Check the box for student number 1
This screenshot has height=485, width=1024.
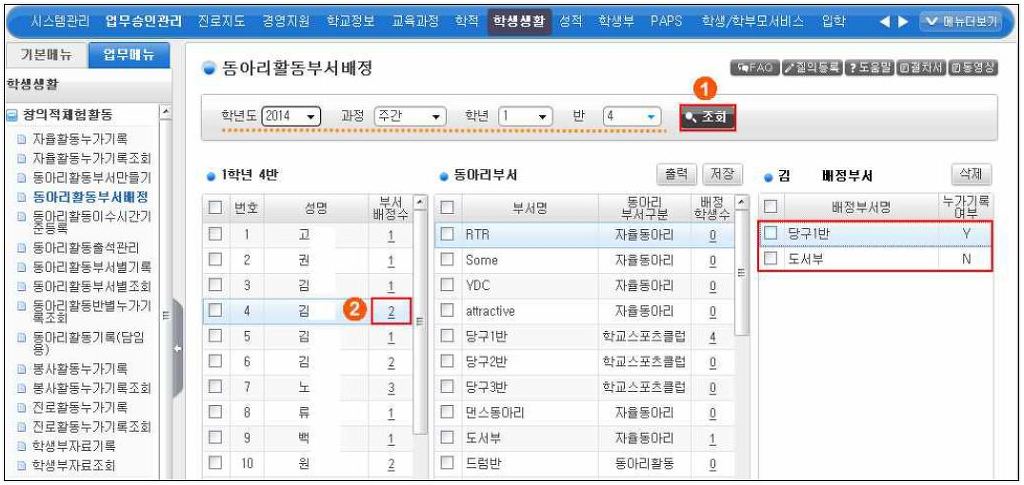pyautogui.click(x=215, y=234)
